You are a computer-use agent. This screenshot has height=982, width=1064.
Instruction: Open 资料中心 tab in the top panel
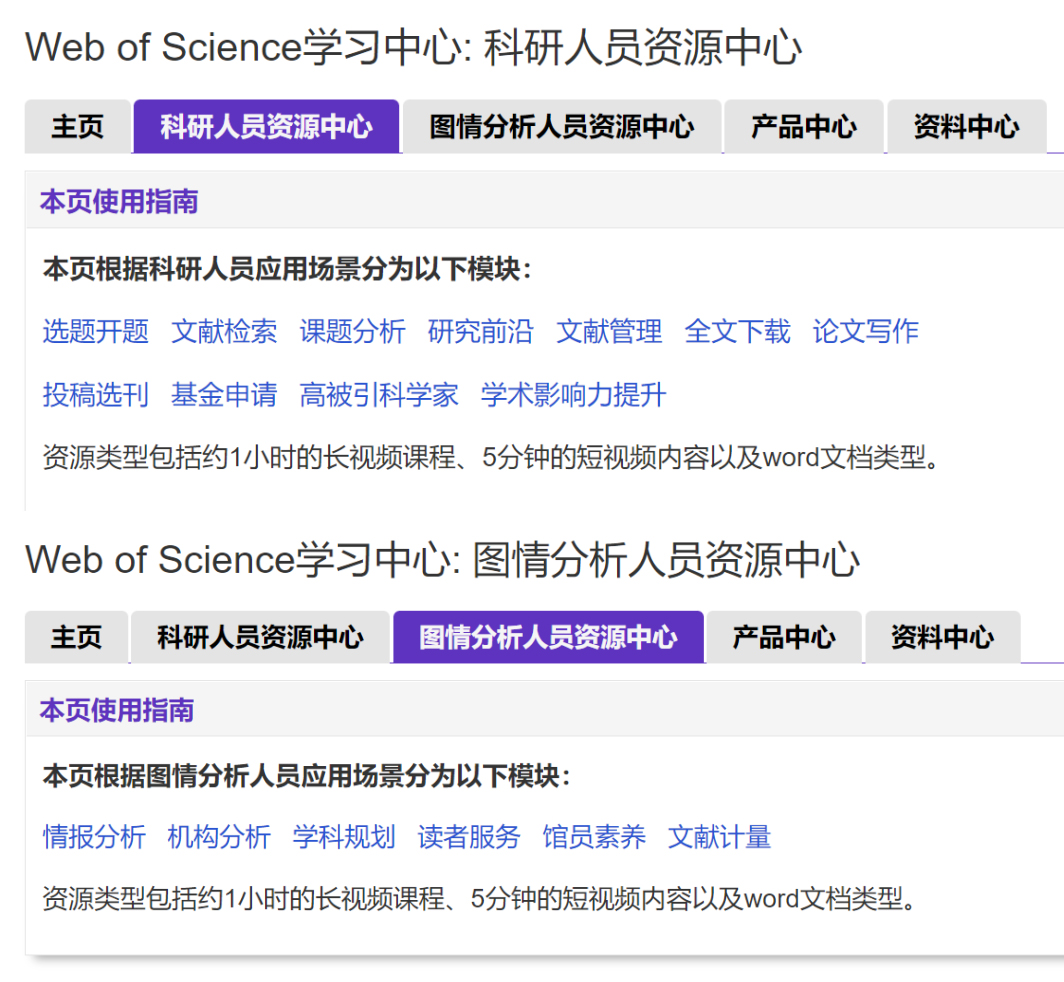[966, 126]
